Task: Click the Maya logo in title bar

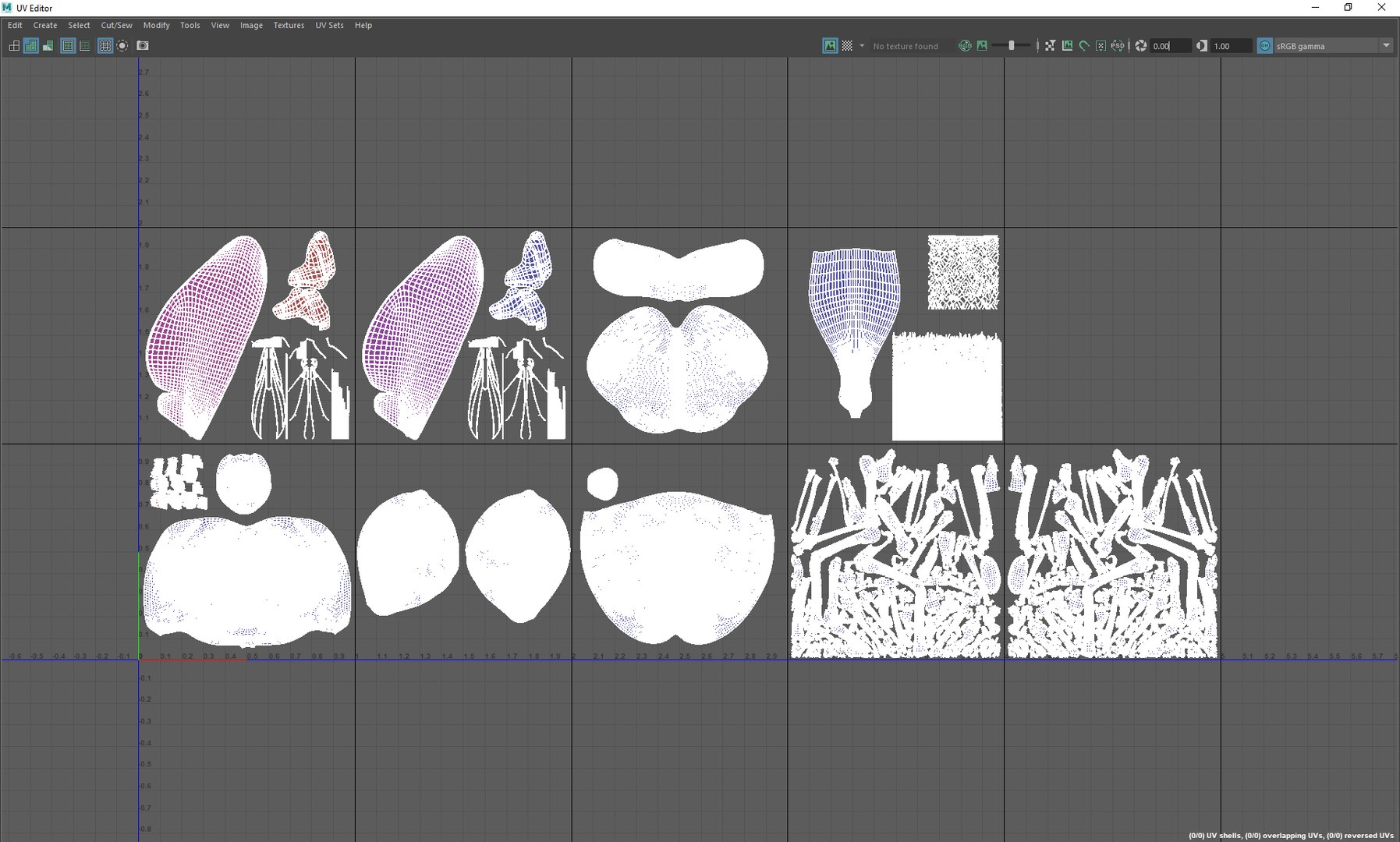Action: 7,8
